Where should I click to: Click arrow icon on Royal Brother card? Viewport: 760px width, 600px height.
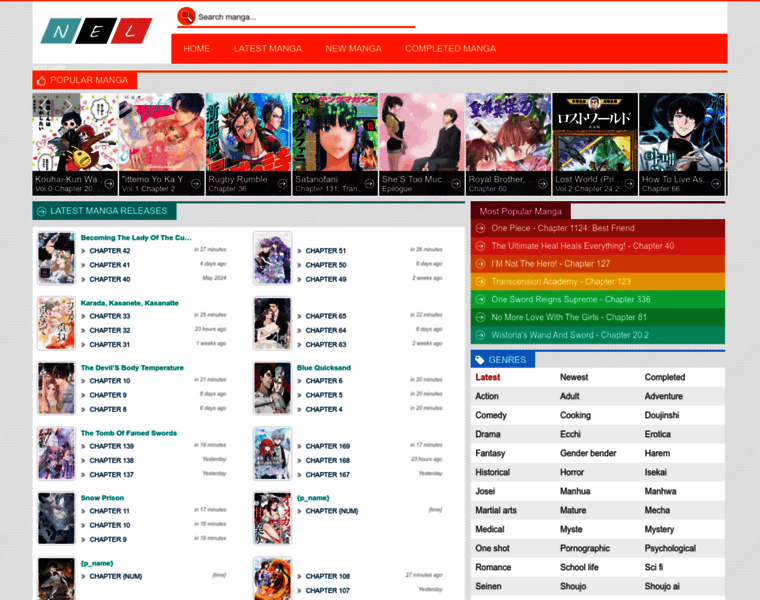(543, 184)
